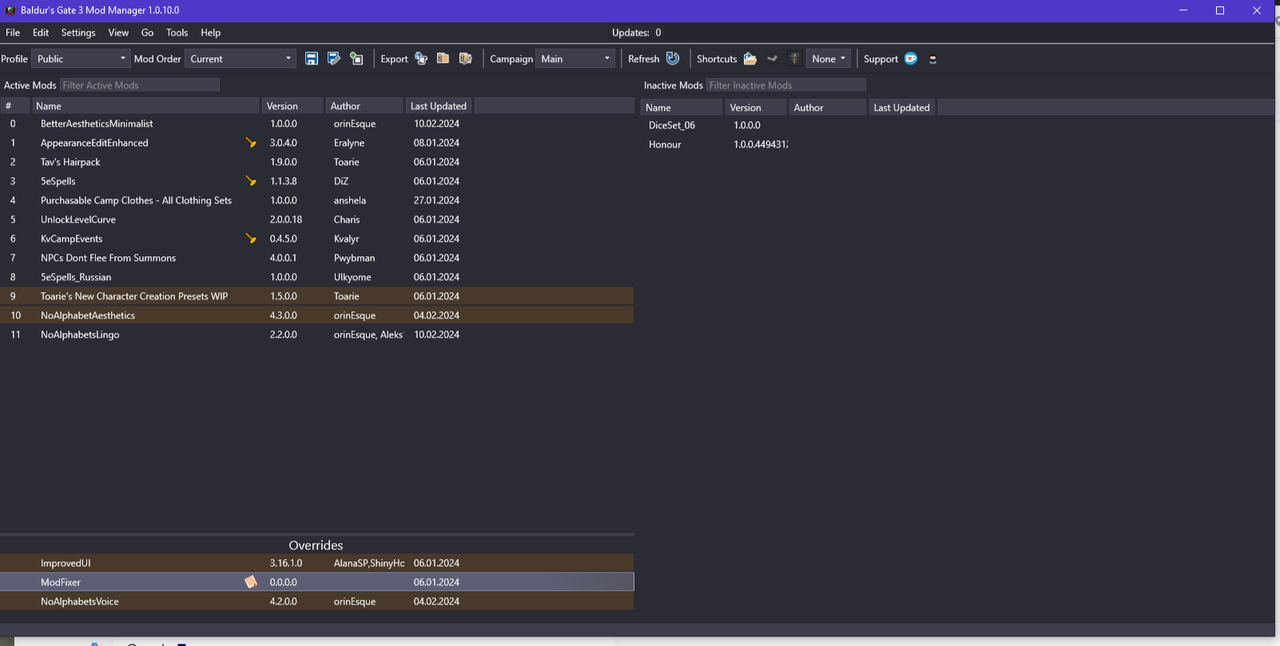Select the NoAlphabetsLingo mod row
Viewport: 1280px width, 646px height.
[317, 334]
